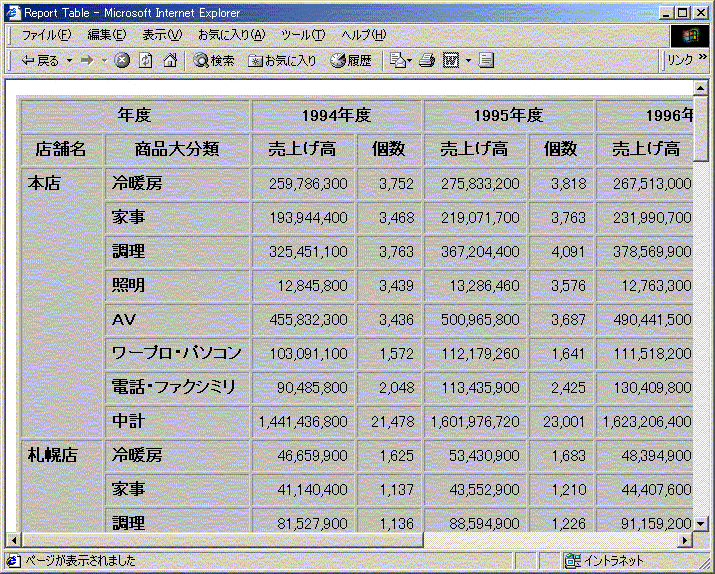Click the 1995年度 column header
715x574 pixels.
click(x=508, y=116)
